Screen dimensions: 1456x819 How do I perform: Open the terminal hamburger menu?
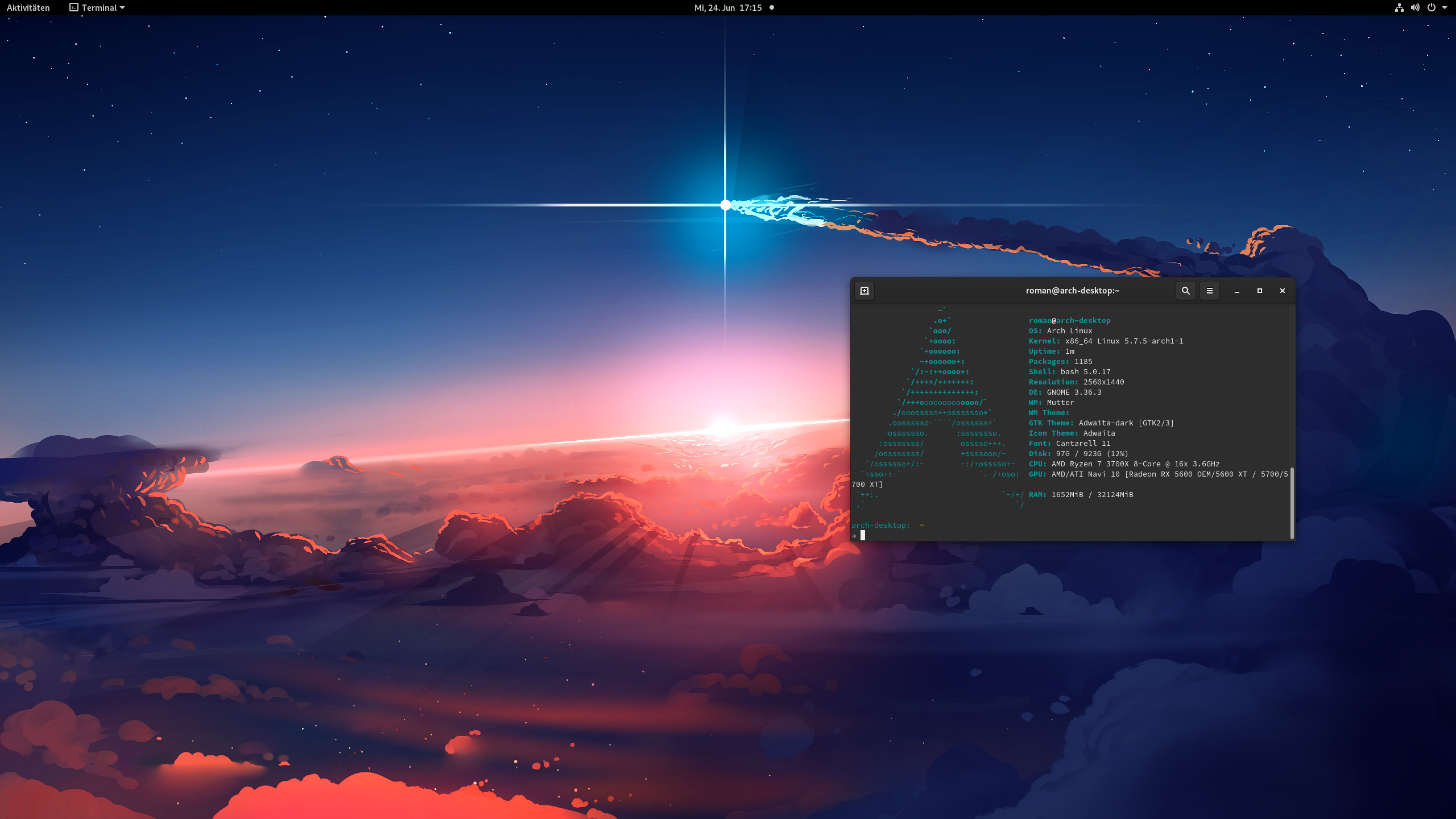(1210, 291)
